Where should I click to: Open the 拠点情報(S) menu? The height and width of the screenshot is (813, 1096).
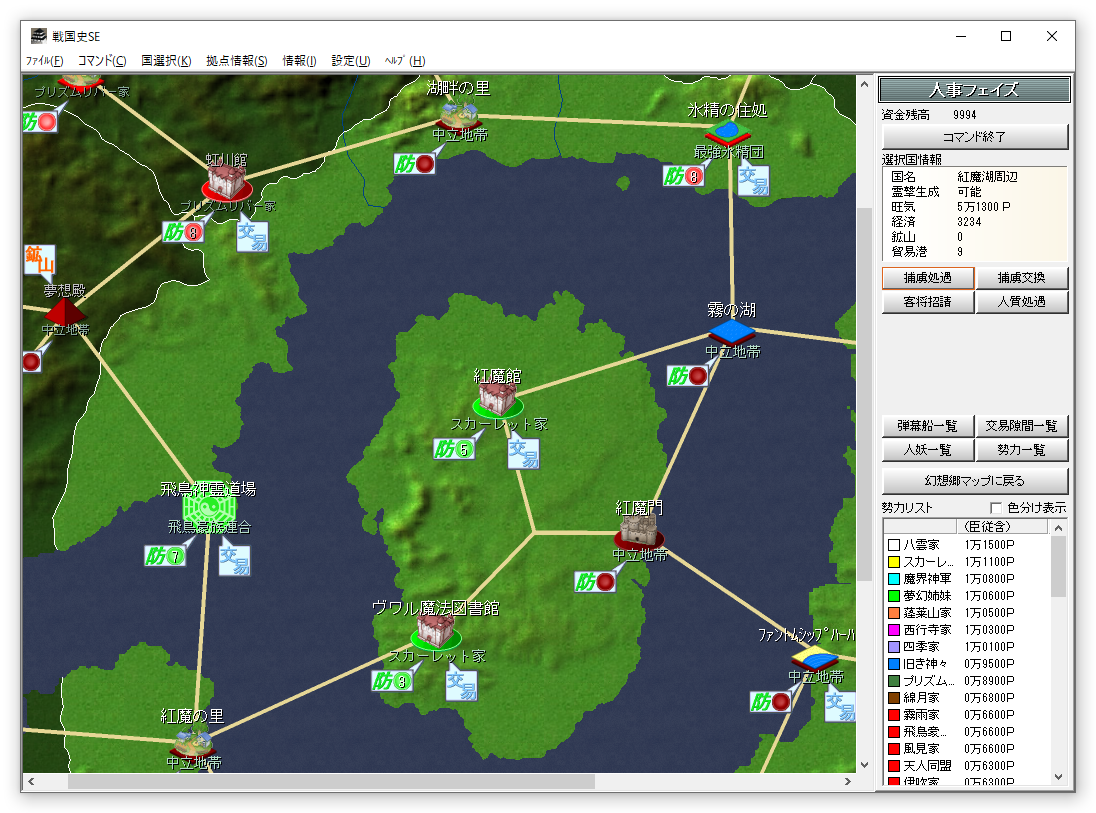tap(236, 61)
